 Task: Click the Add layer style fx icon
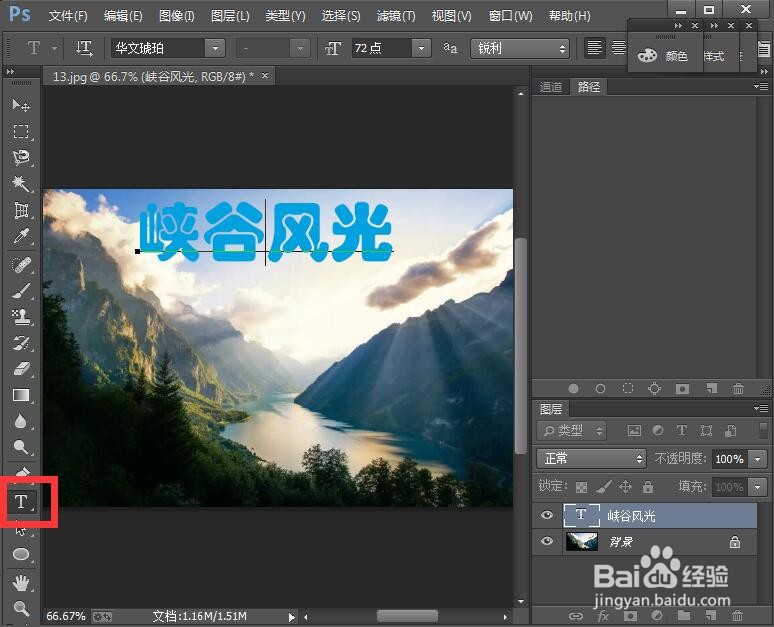pos(603,616)
